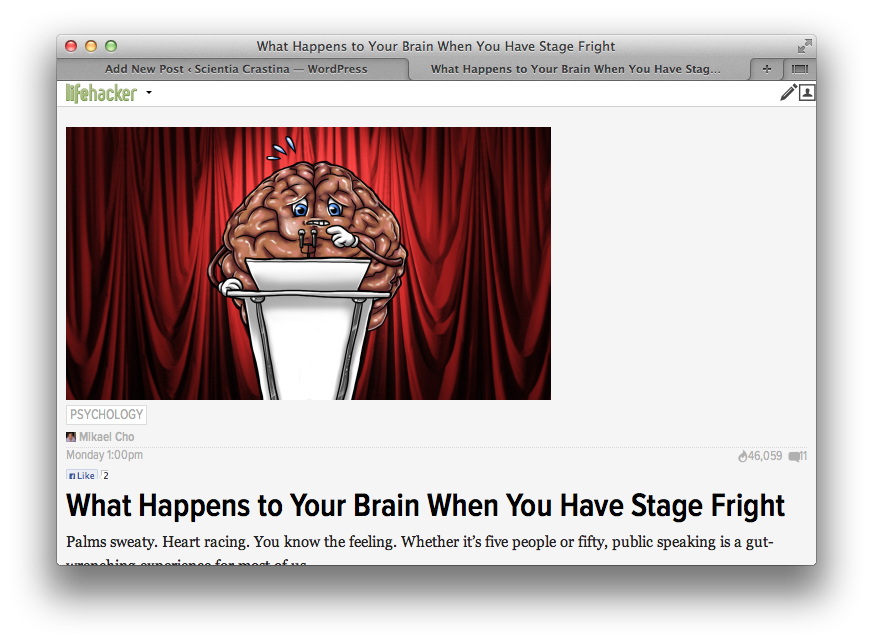Open the user profile icon
Screen dimensions: 873x644
tap(807, 92)
